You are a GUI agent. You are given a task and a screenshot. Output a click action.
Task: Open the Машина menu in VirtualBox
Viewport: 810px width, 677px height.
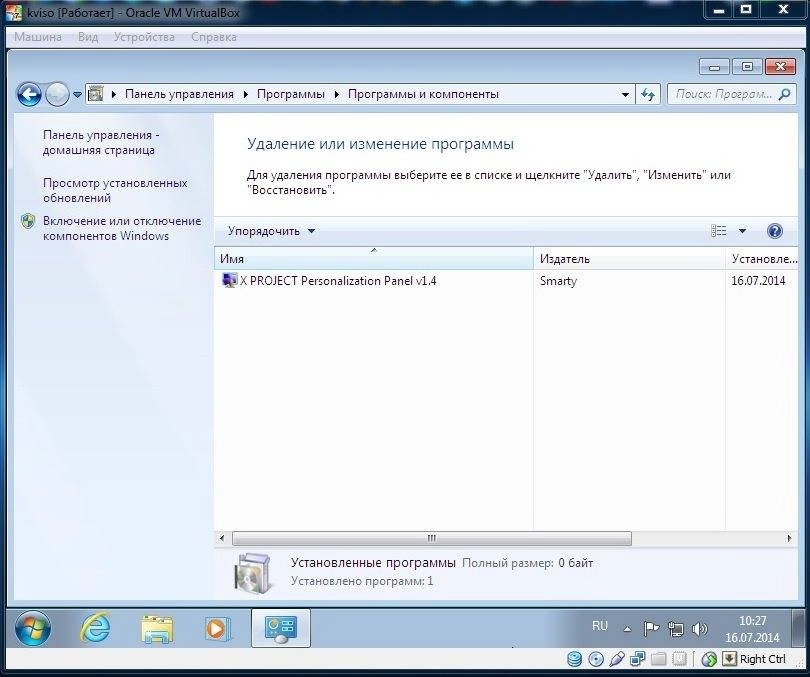pyautogui.click(x=38, y=37)
